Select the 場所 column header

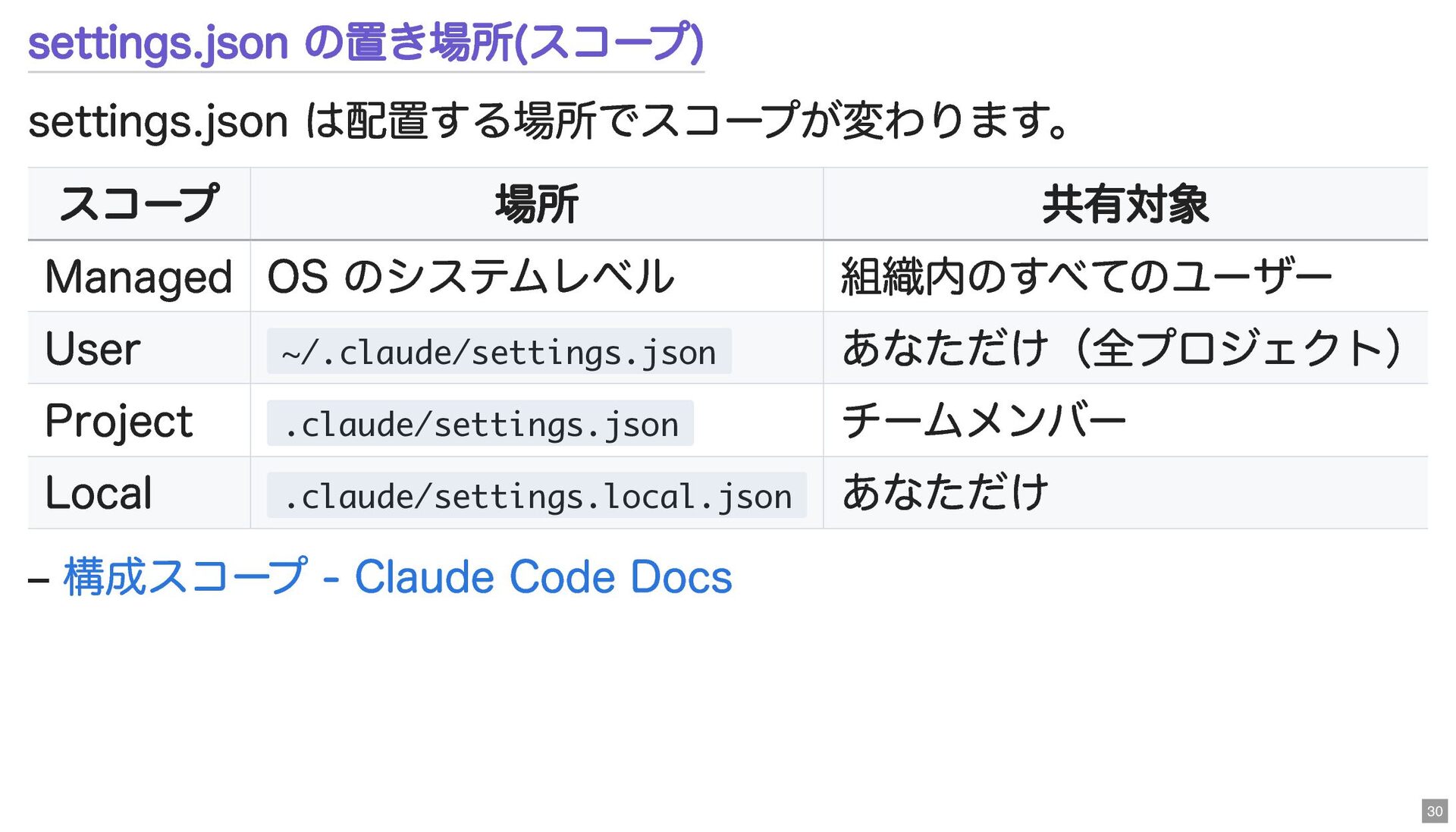536,204
